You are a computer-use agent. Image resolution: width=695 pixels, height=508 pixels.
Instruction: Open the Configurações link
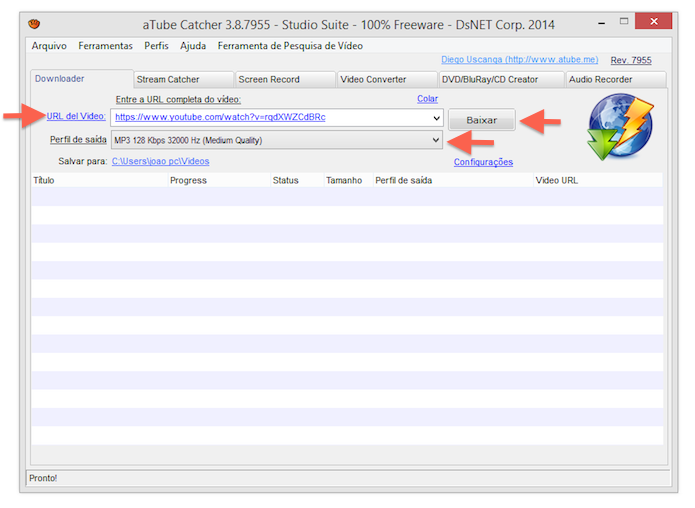[483, 162]
